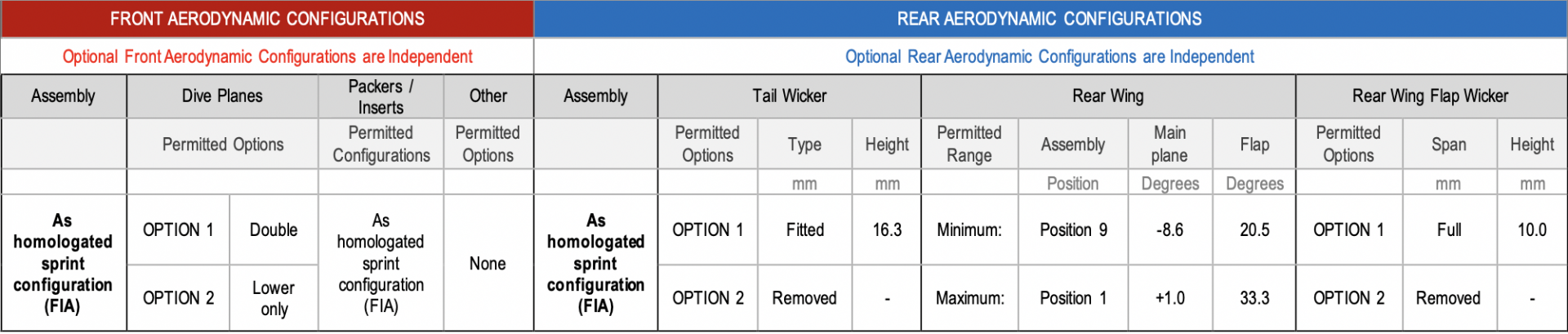Select the 16.3 tail wicker height value
The image size is (1568, 334).
click(887, 230)
